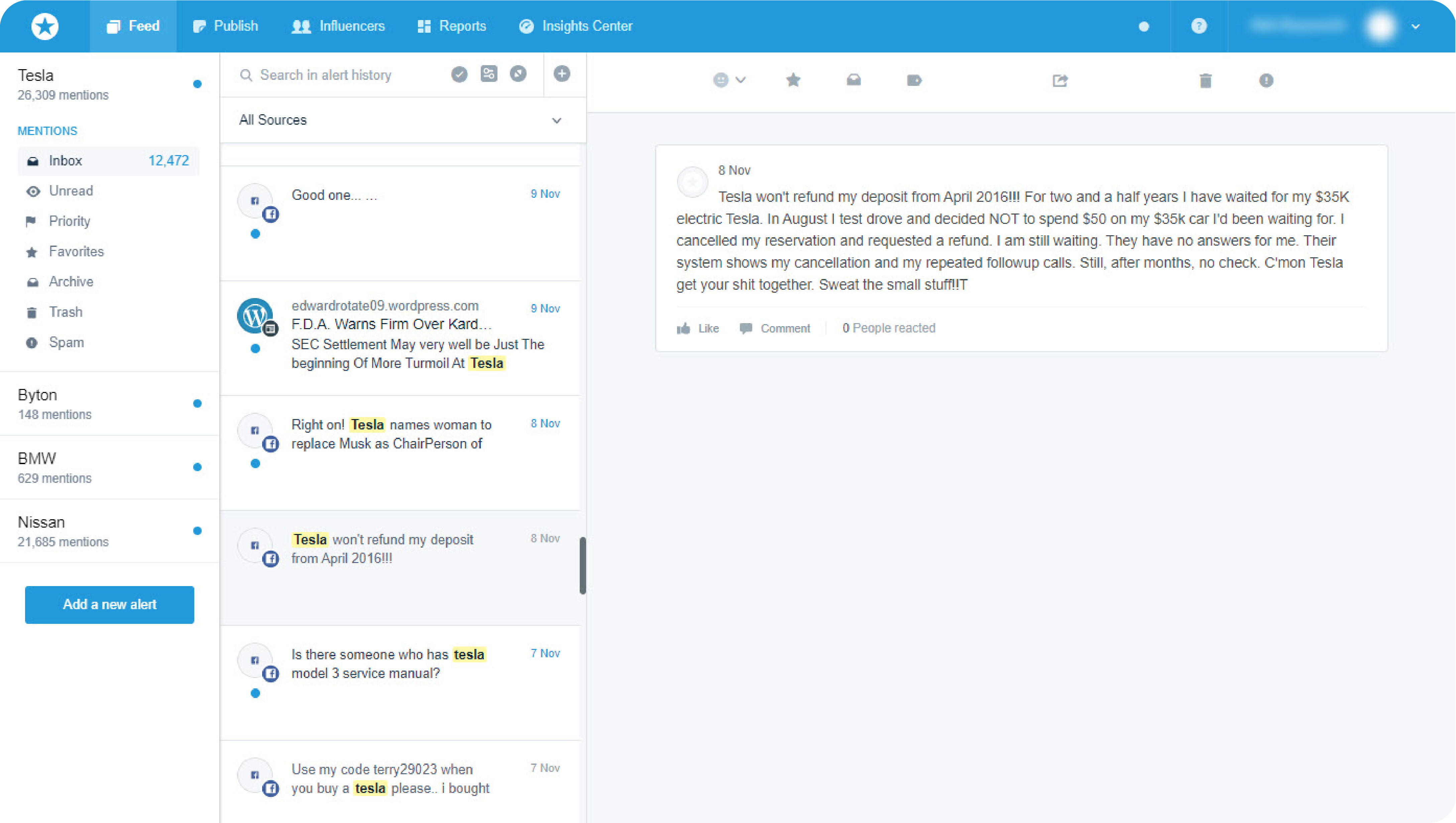Screen dimensions: 1456x823
Task: Mark mention as favorite with star icon
Action: click(x=793, y=80)
